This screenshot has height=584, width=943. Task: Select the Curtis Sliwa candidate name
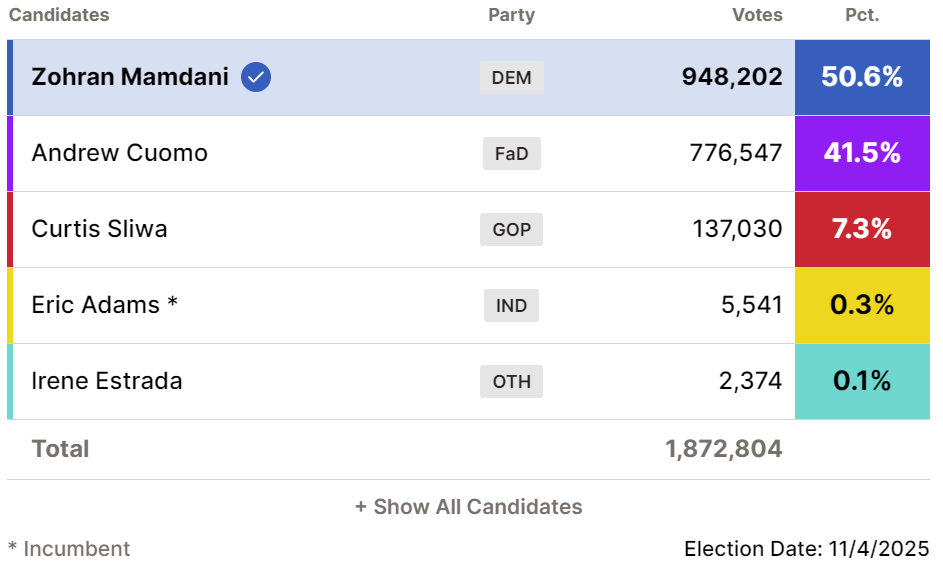100,229
